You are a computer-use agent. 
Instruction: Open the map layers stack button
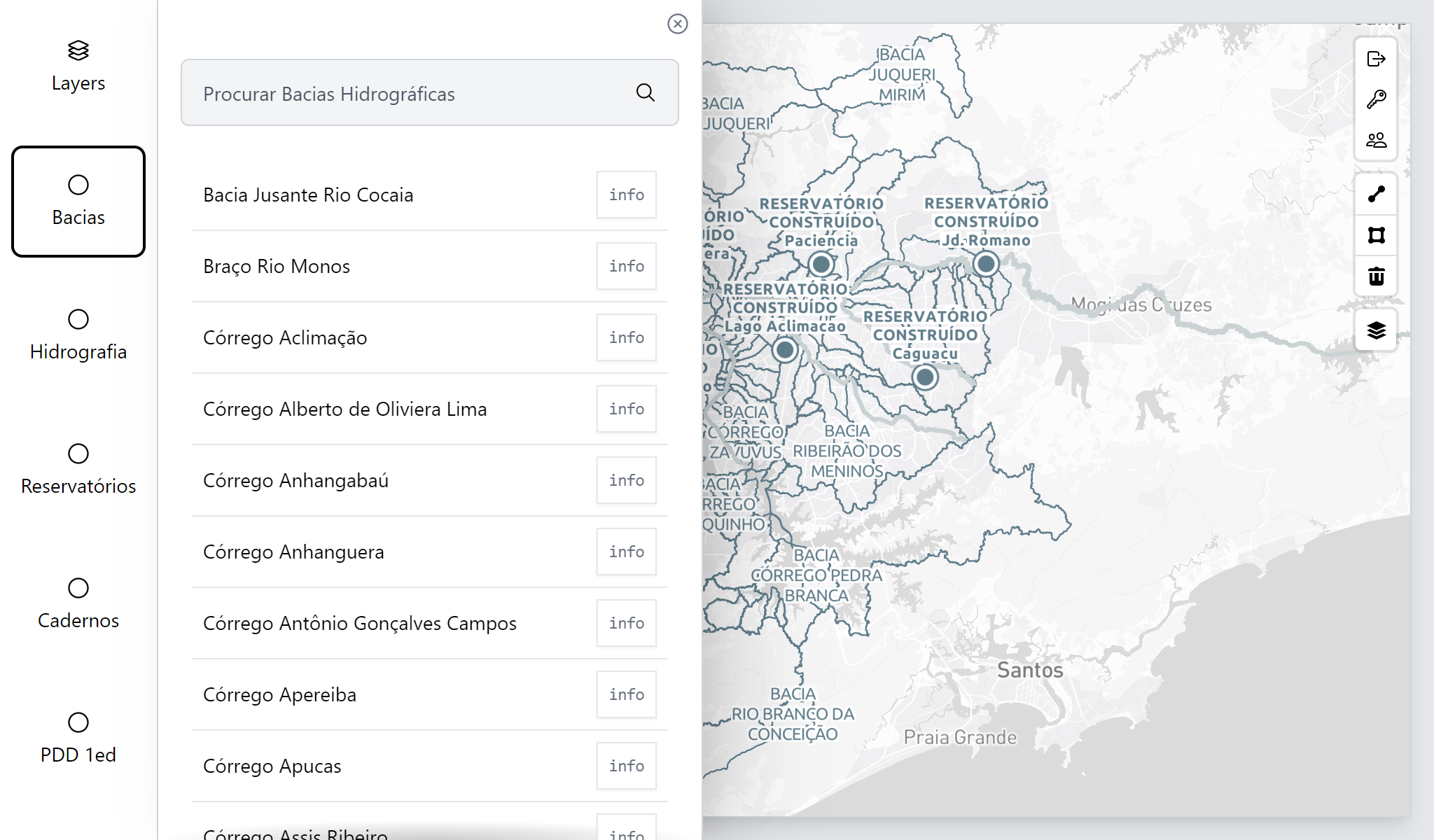click(x=1376, y=330)
